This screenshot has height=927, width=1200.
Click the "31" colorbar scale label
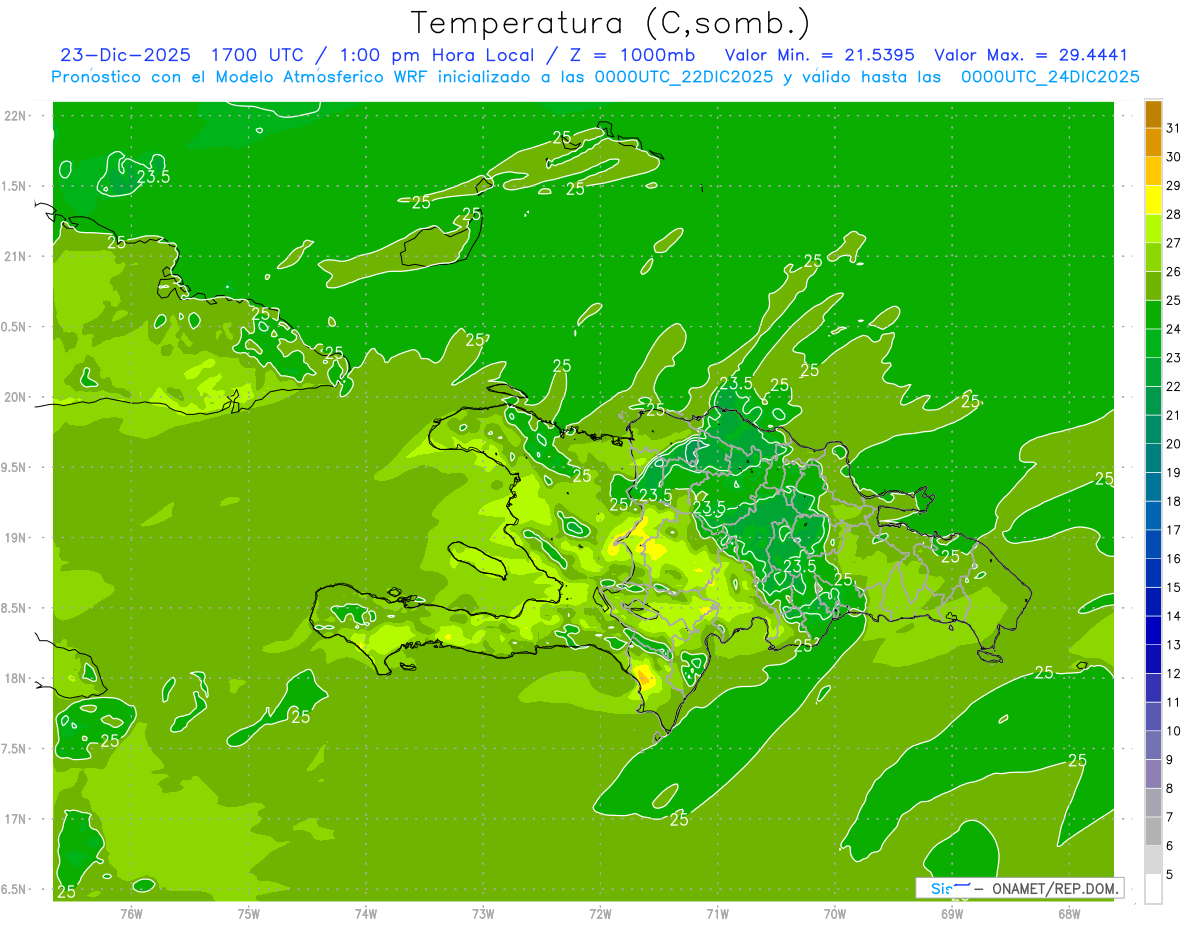[1174, 128]
